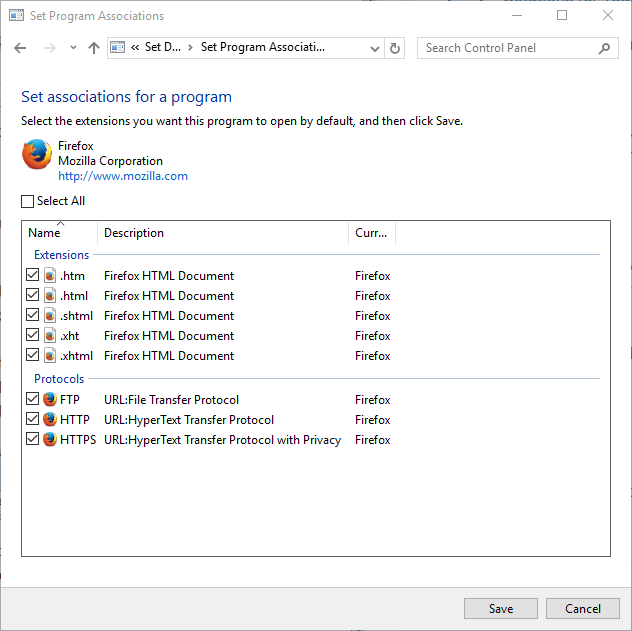This screenshot has width=632, height=631.
Task: Uncheck the HTTP protocol checkbox
Action: [x=32, y=419]
